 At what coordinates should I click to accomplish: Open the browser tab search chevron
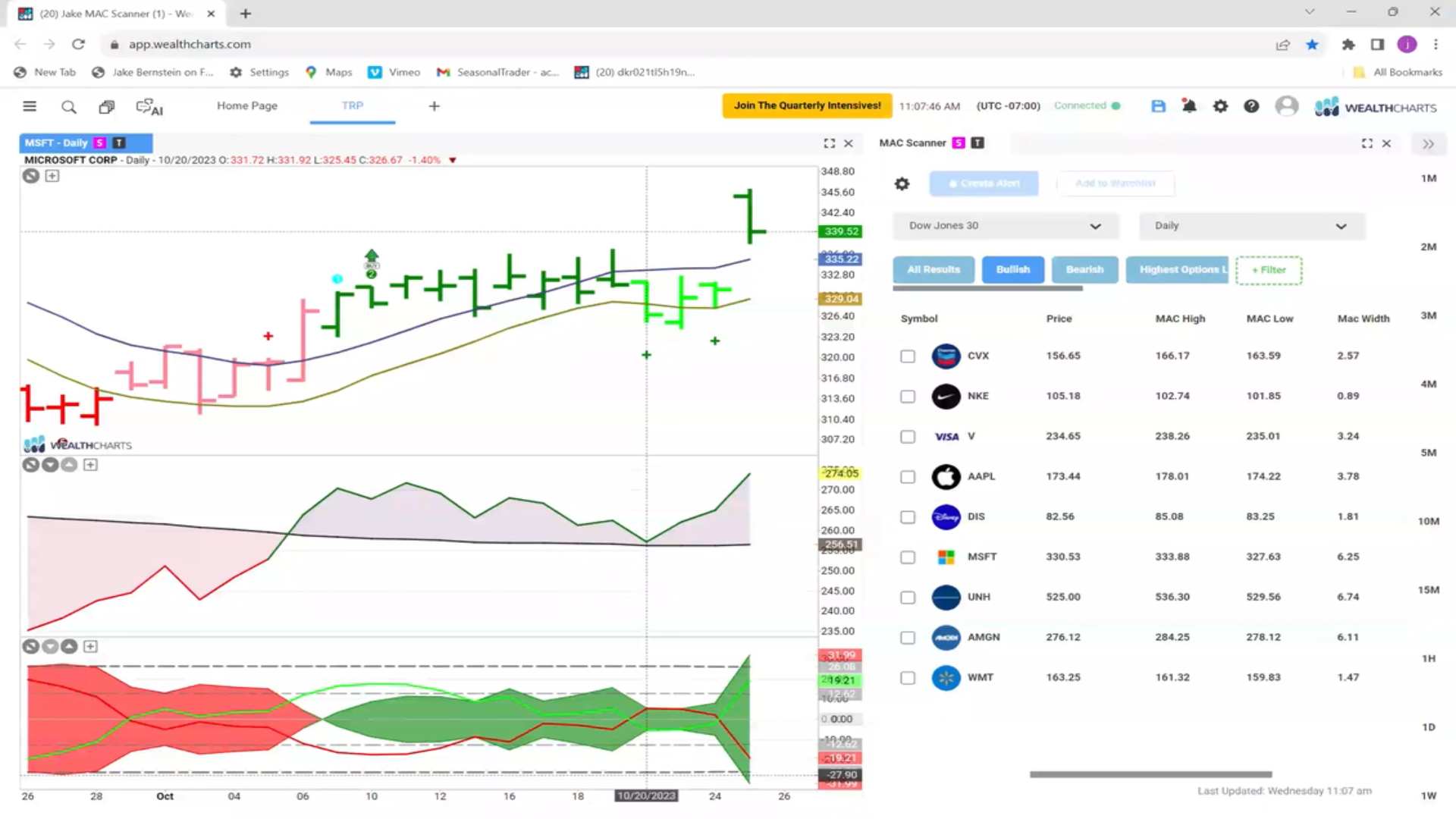1310,12
